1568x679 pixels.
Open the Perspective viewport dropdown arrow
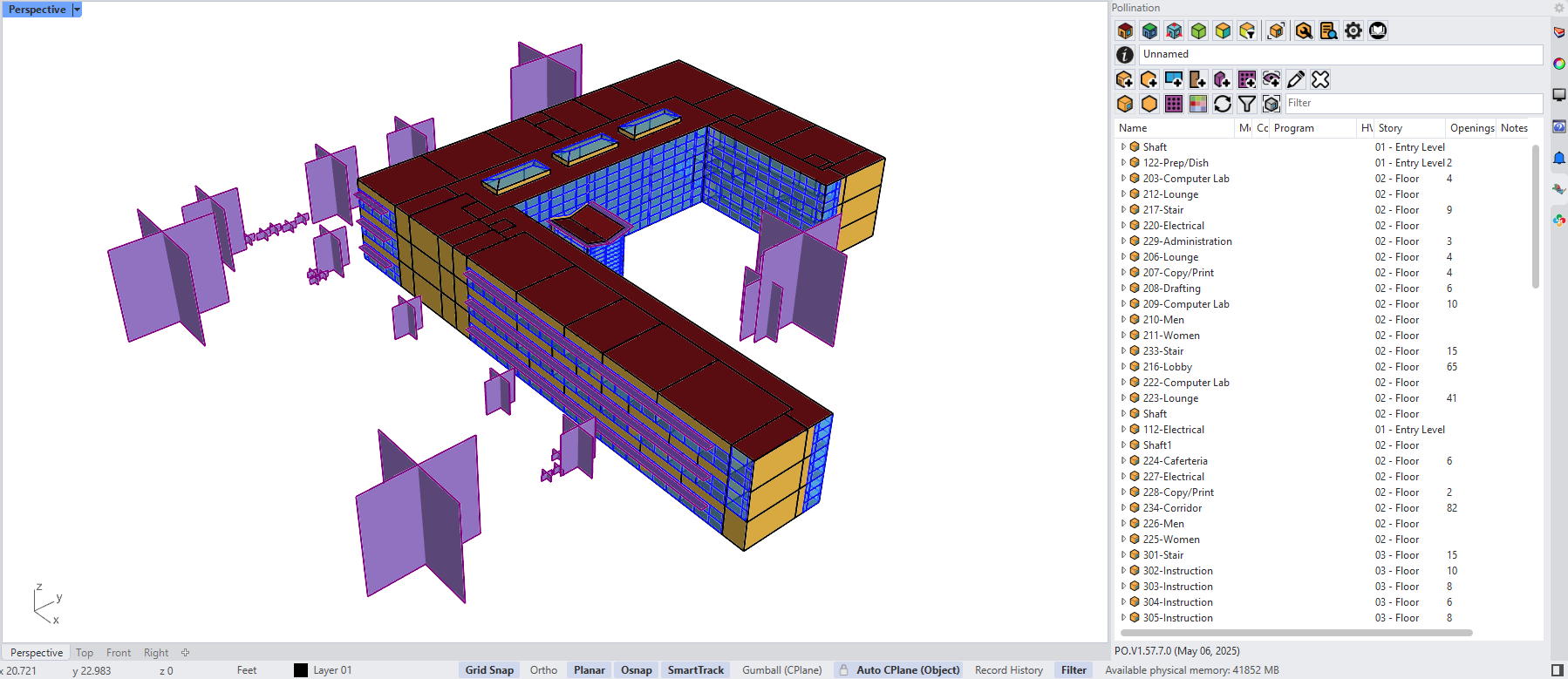[x=77, y=10]
